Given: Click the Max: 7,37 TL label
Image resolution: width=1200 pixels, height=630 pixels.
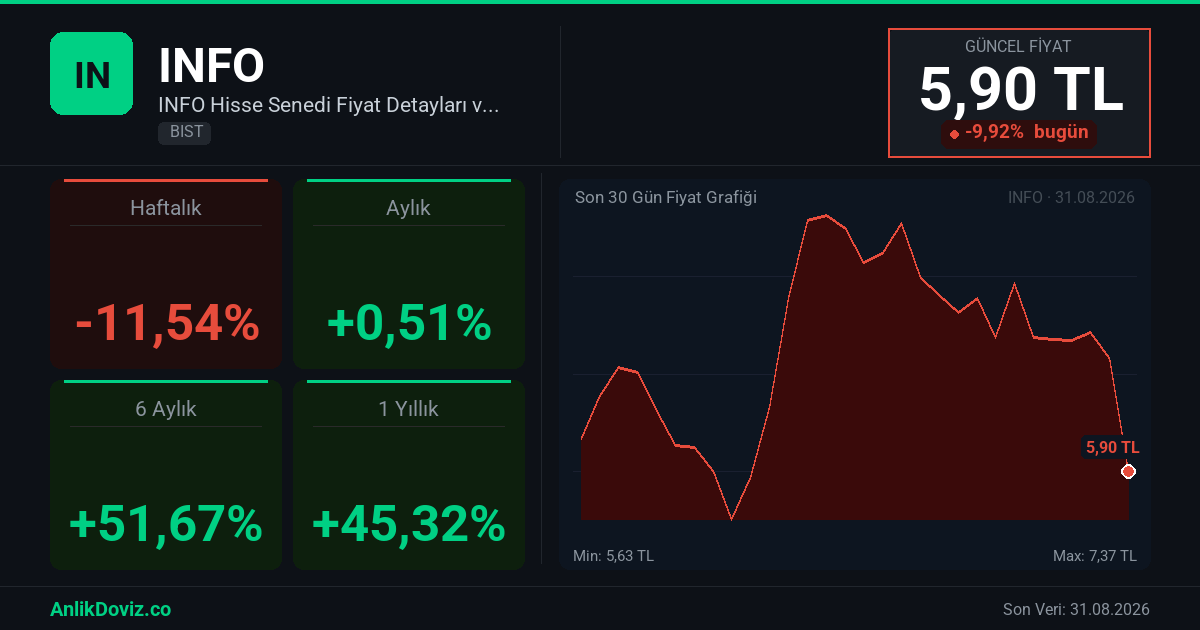Looking at the screenshot, I should [x=1095, y=556].
